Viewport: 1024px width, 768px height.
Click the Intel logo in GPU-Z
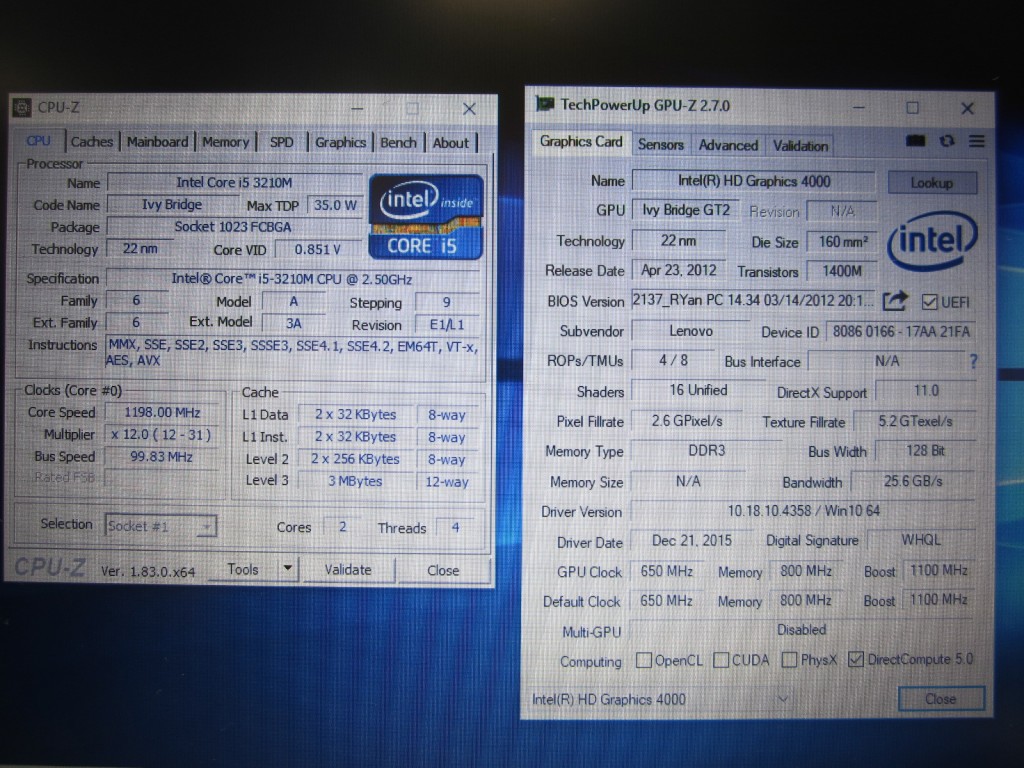pos(932,241)
